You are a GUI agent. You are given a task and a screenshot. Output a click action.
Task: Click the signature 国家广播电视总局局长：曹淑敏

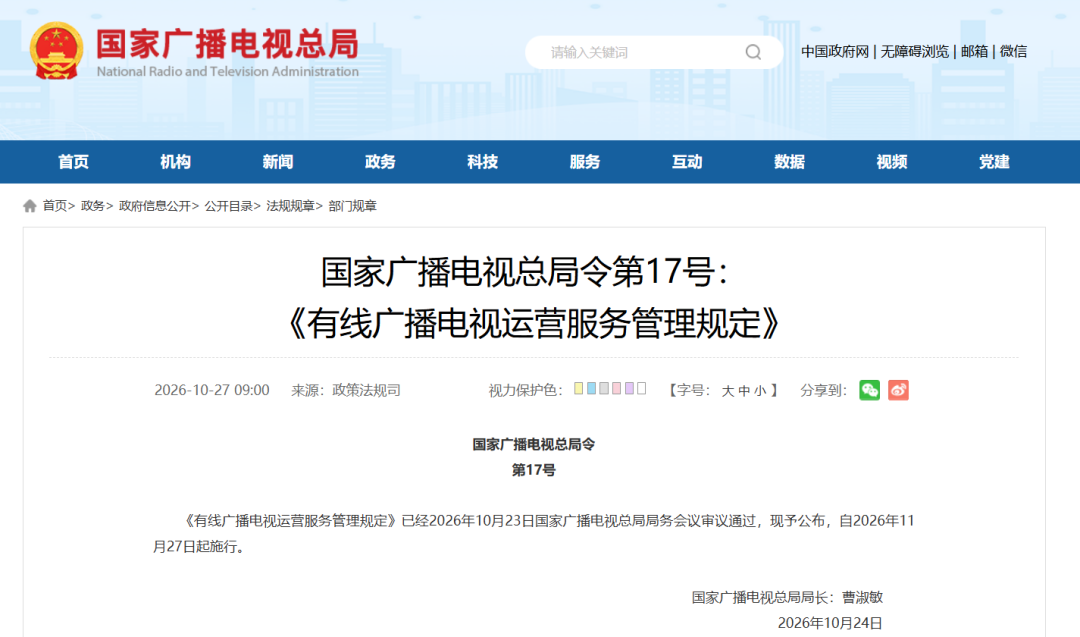(787, 598)
